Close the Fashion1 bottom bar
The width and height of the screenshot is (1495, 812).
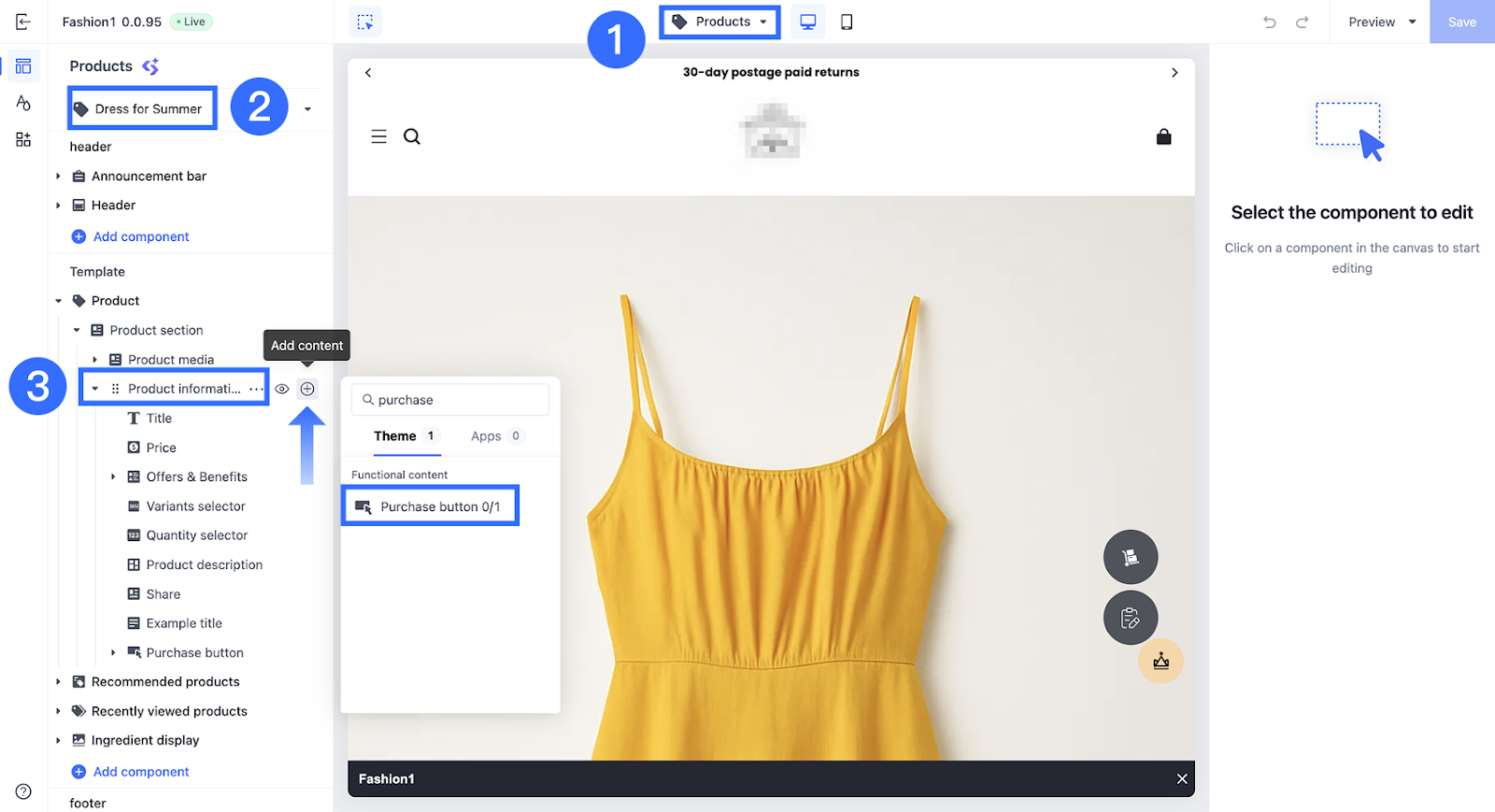(1182, 779)
